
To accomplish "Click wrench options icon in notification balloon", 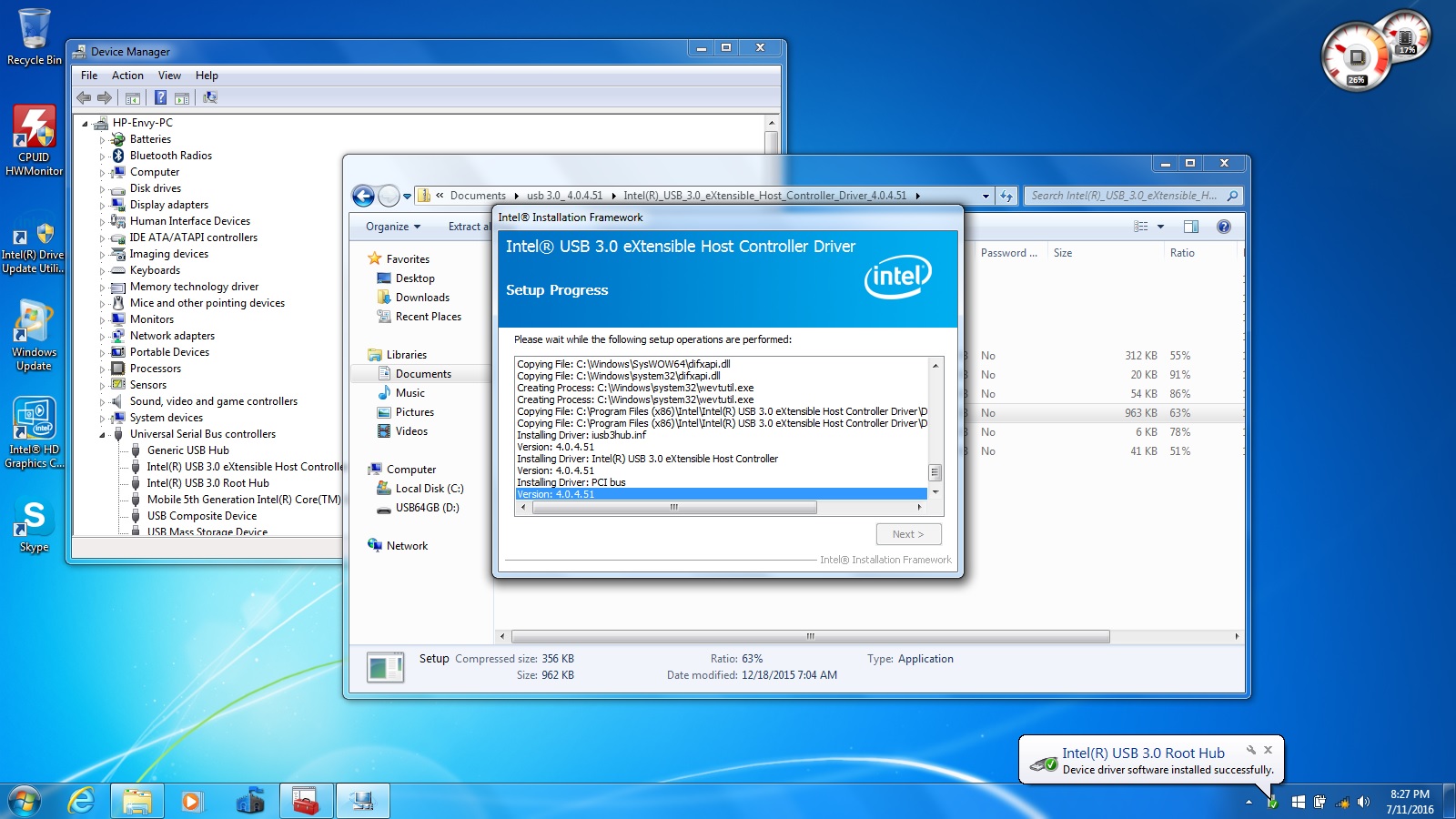I will pos(1251,750).
